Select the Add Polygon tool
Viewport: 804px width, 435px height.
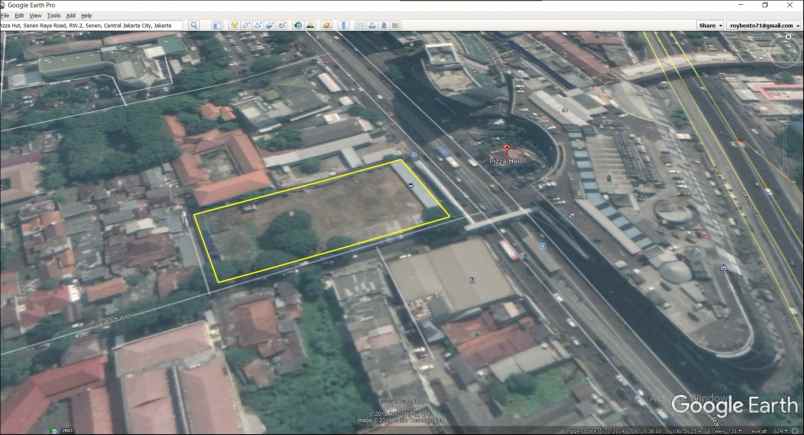click(x=248, y=25)
